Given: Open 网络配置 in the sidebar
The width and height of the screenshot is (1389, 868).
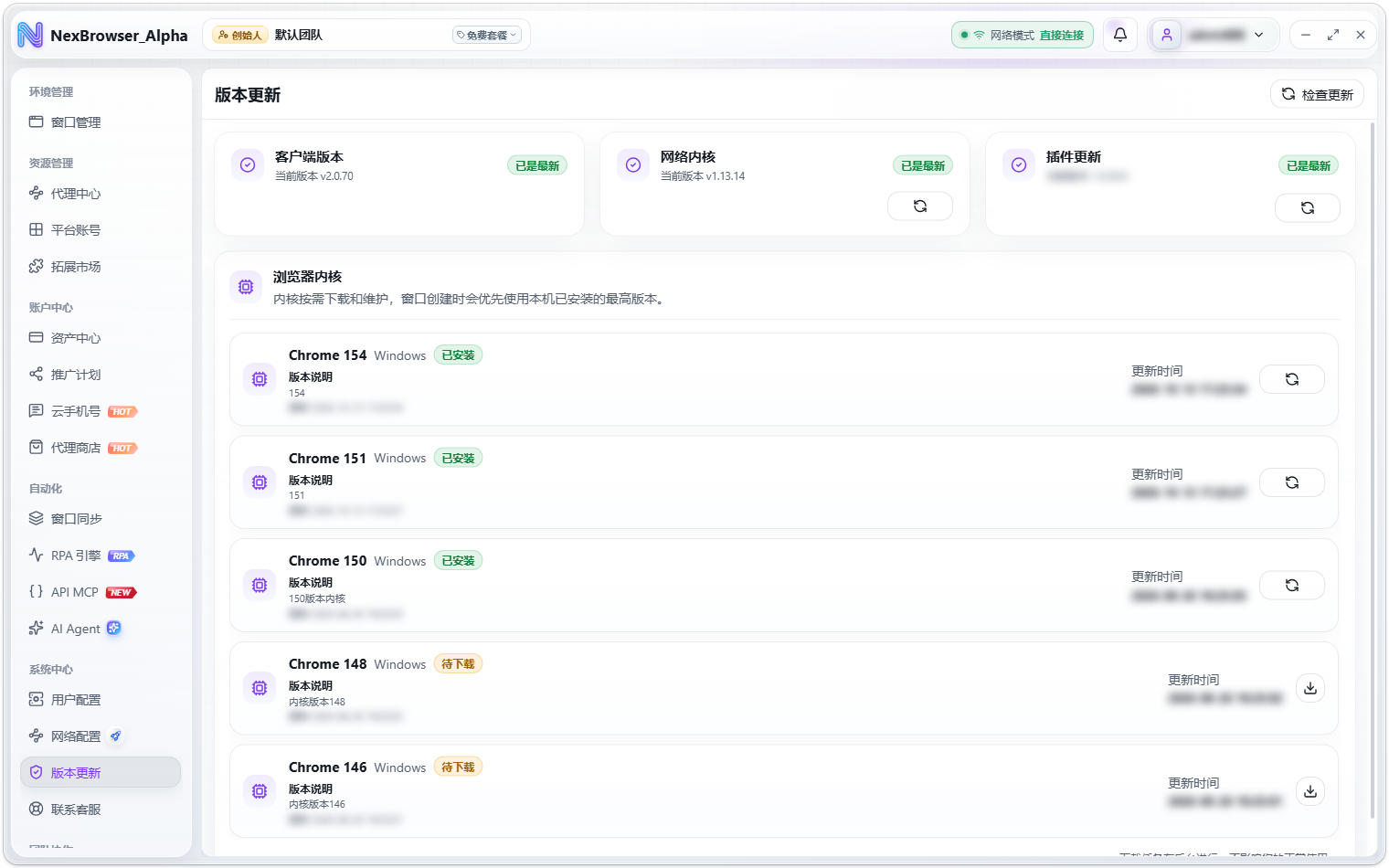Looking at the screenshot, I should tap(101, 736).
